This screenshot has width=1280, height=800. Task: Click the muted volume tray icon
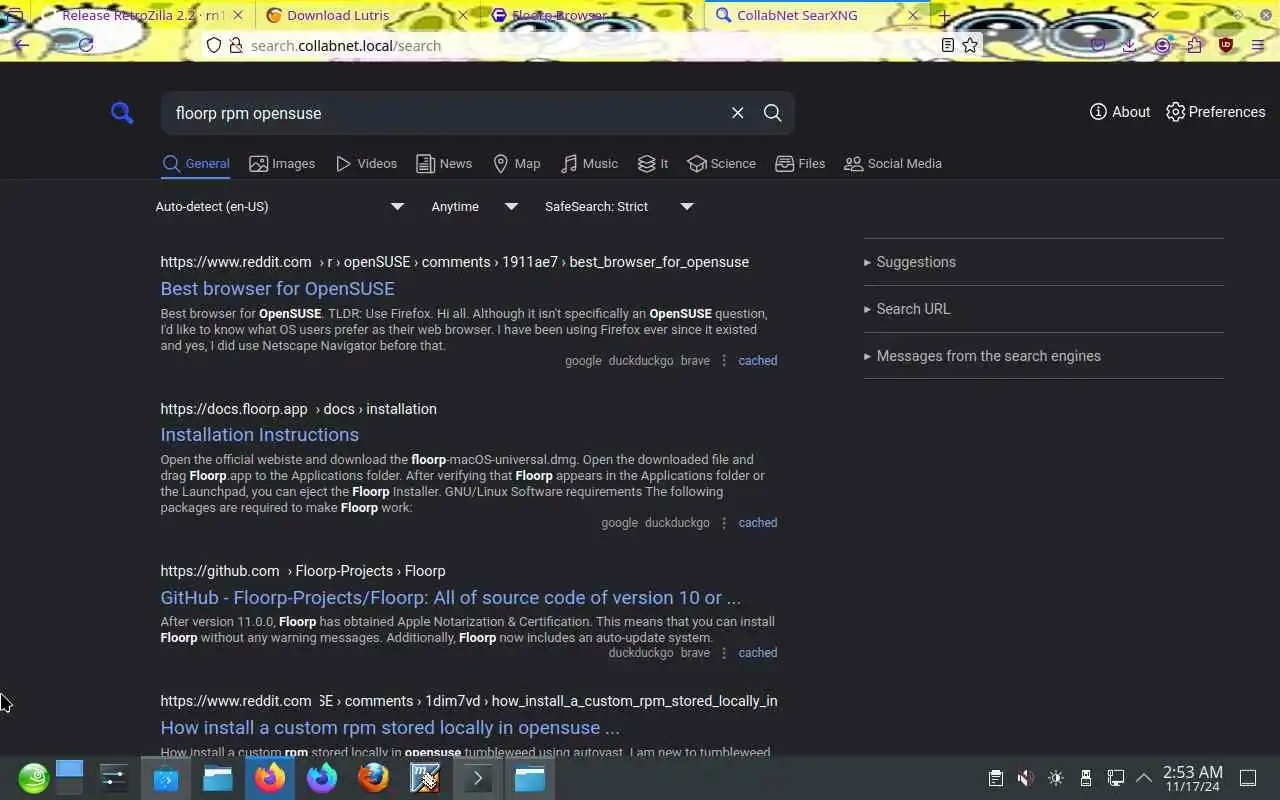(x=1025, y=778)
